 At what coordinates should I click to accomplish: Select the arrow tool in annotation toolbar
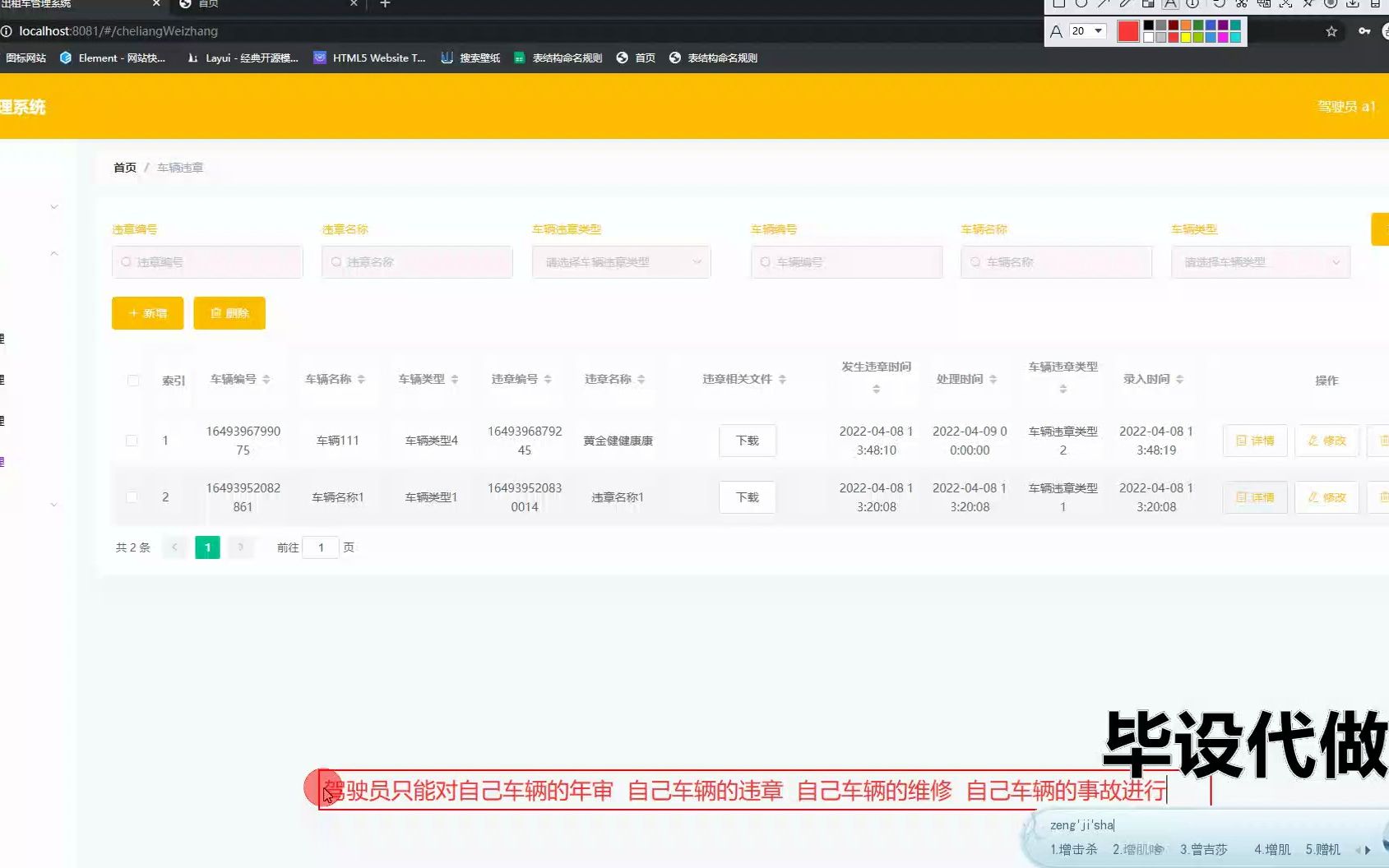pos(1104,4)
